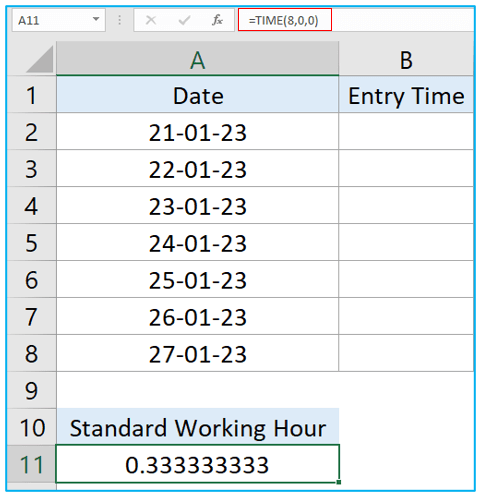This screenshot has width=482, height=499.
Task: Select row 8 header
Action: pos(32,353)
